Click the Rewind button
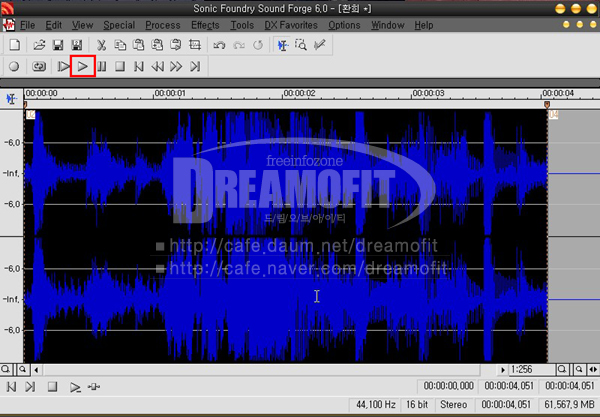This screenshot has height=417, width=600. (x=157, y=67)
